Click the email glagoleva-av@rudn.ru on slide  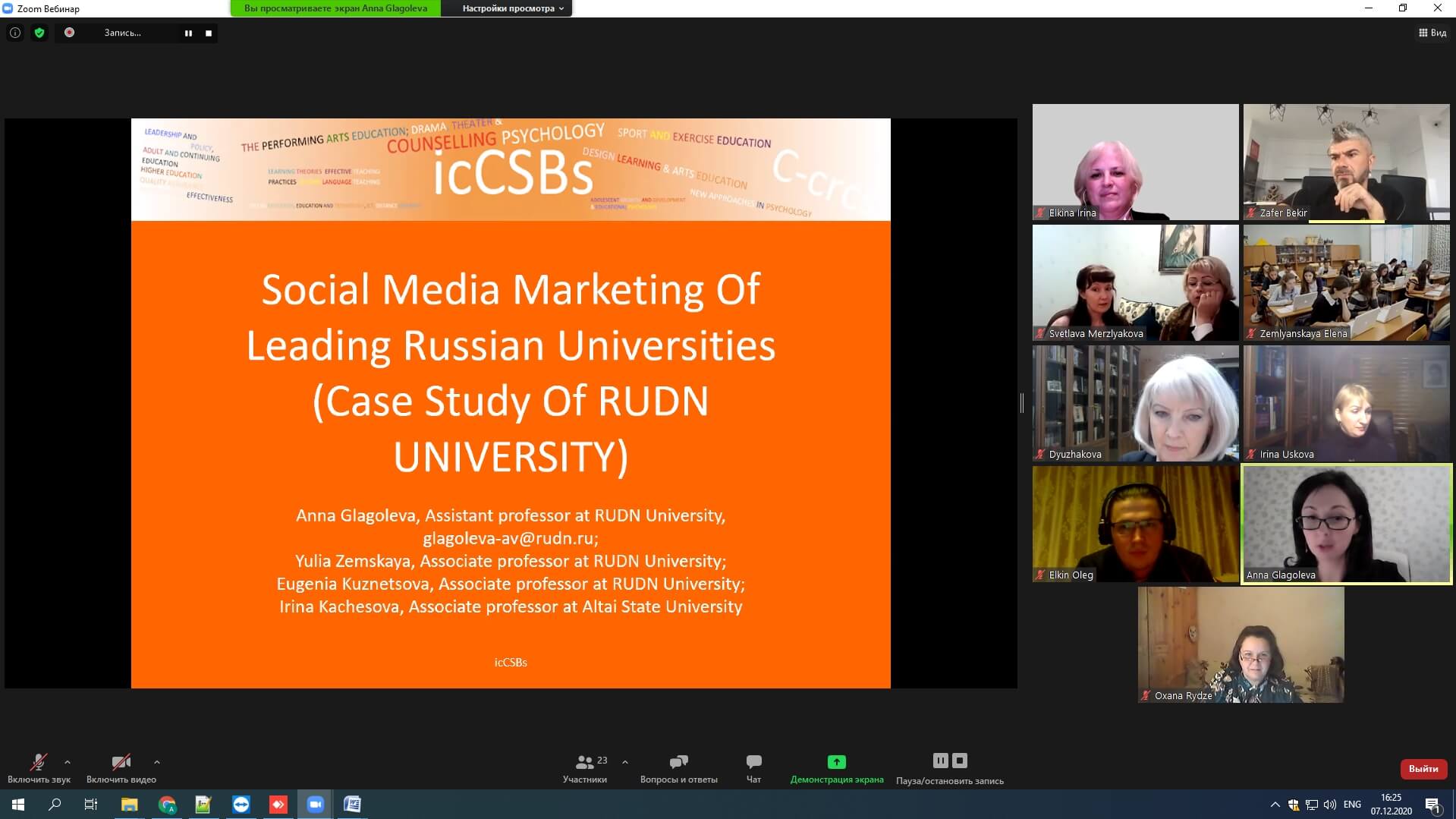[x=511, y=538]
